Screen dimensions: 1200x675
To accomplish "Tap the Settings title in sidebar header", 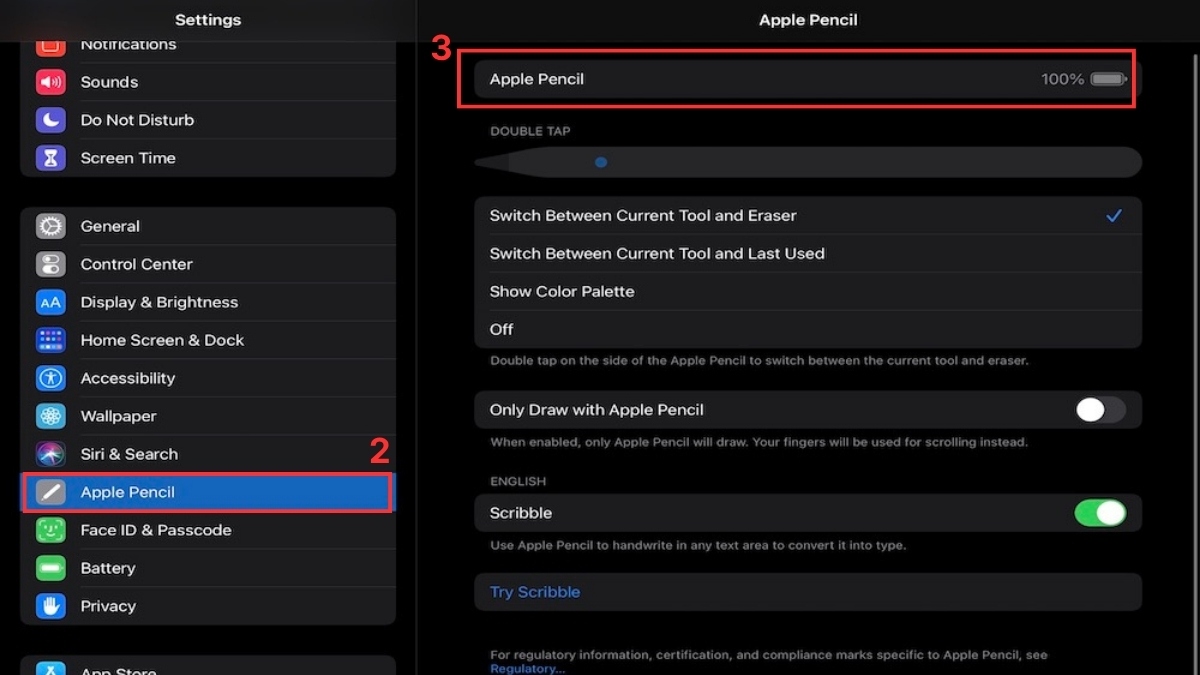I will point(208,20).
